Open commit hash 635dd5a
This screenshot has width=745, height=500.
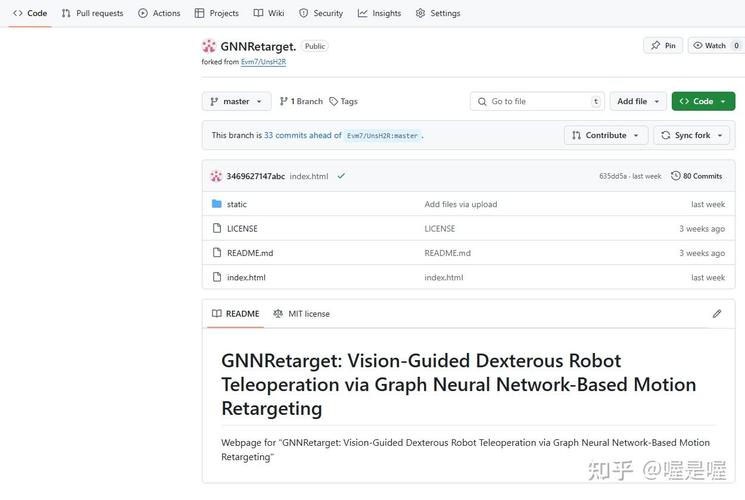[x=612, y=176]
